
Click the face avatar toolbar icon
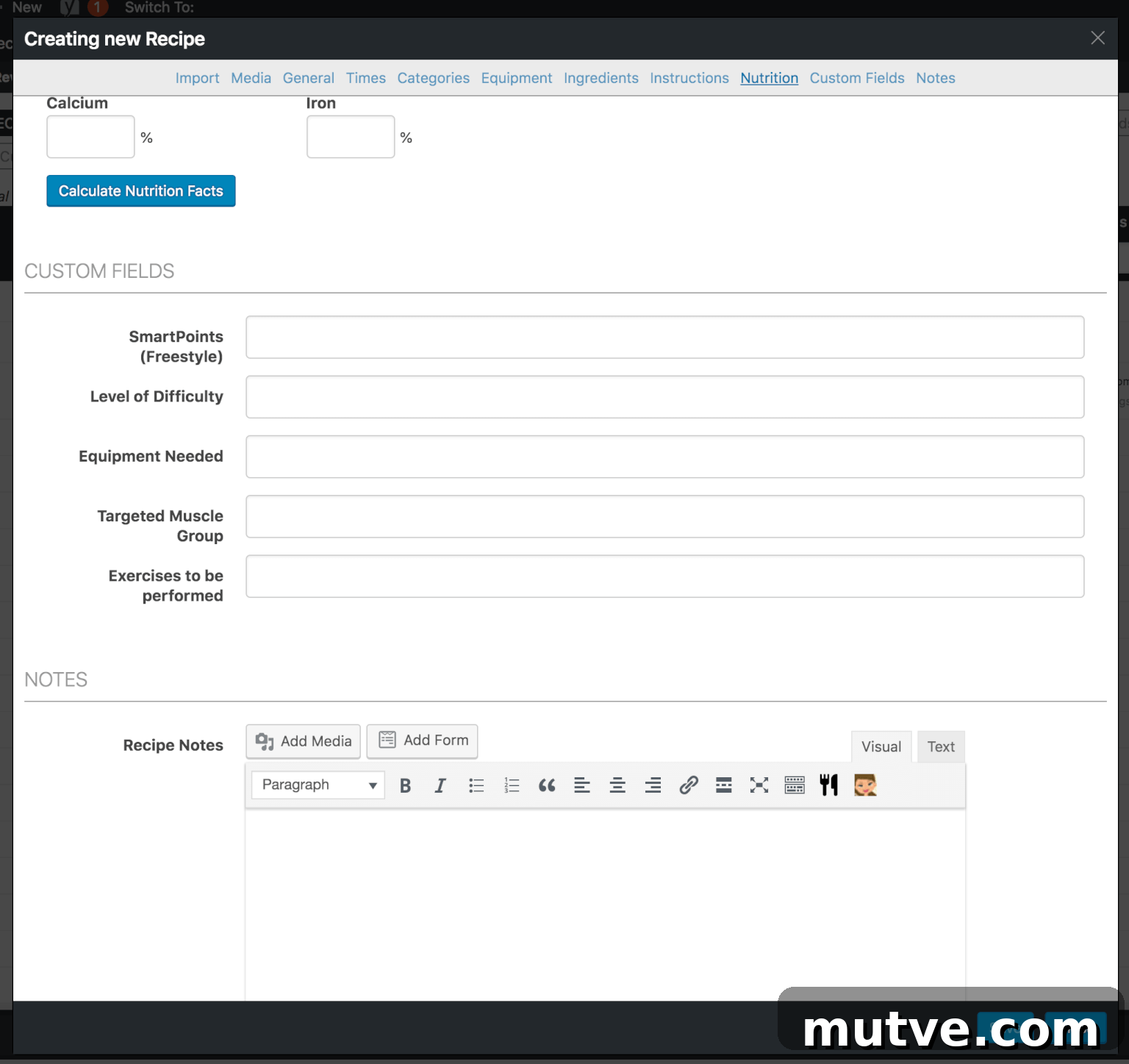(865, 785)
